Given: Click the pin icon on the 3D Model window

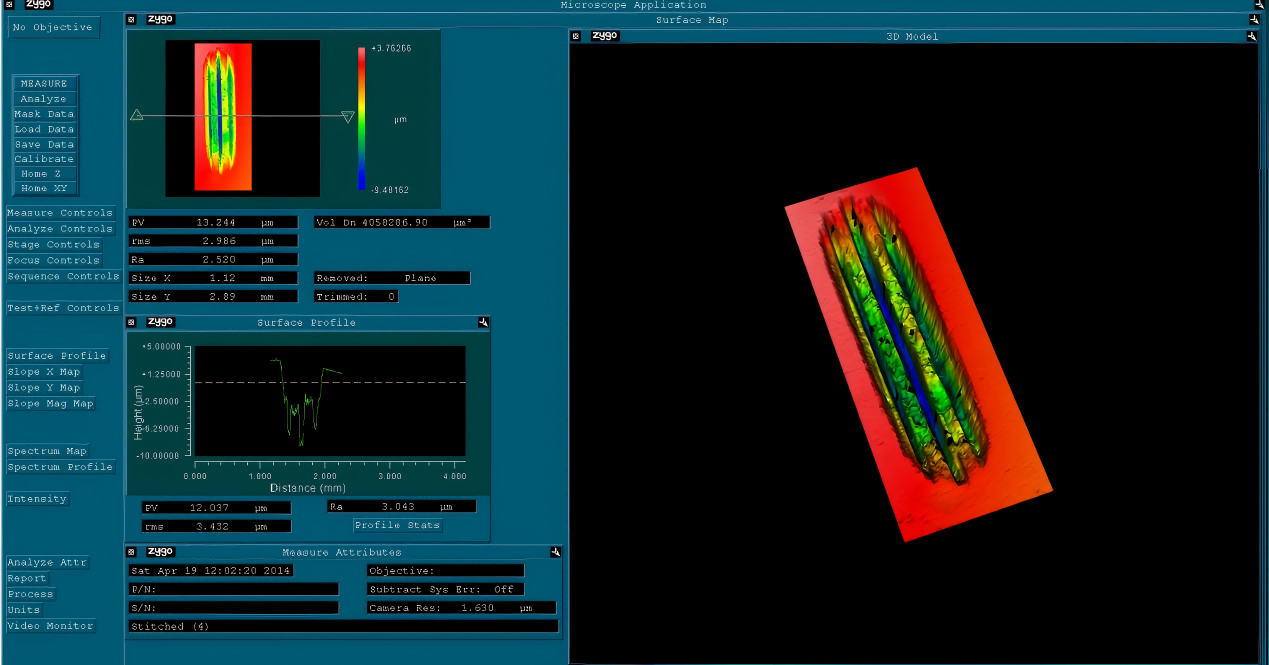Looking at the screenshot, I should pos(1251,36).
